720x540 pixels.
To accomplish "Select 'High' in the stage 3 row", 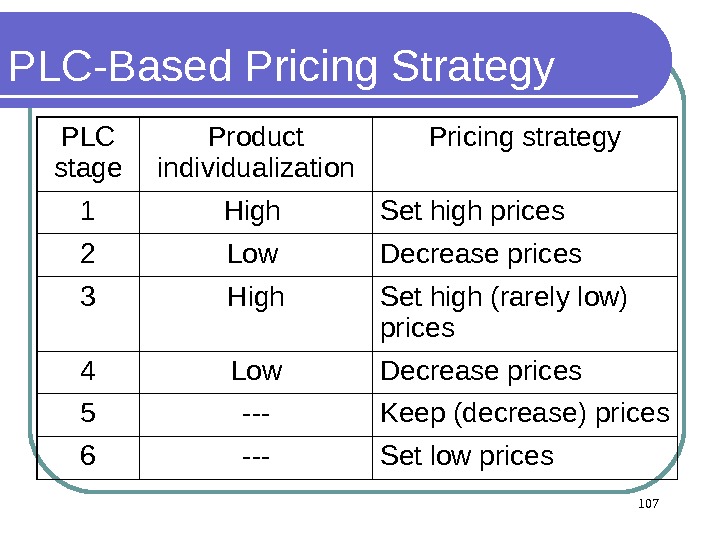I will [x=256, y=298].
